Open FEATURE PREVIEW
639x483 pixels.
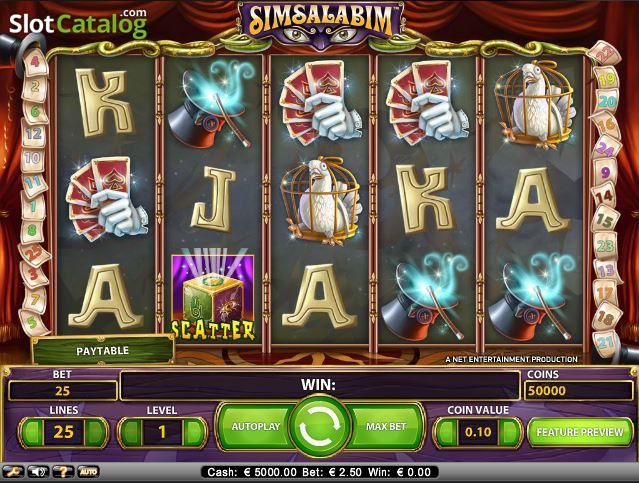(580, 432)
